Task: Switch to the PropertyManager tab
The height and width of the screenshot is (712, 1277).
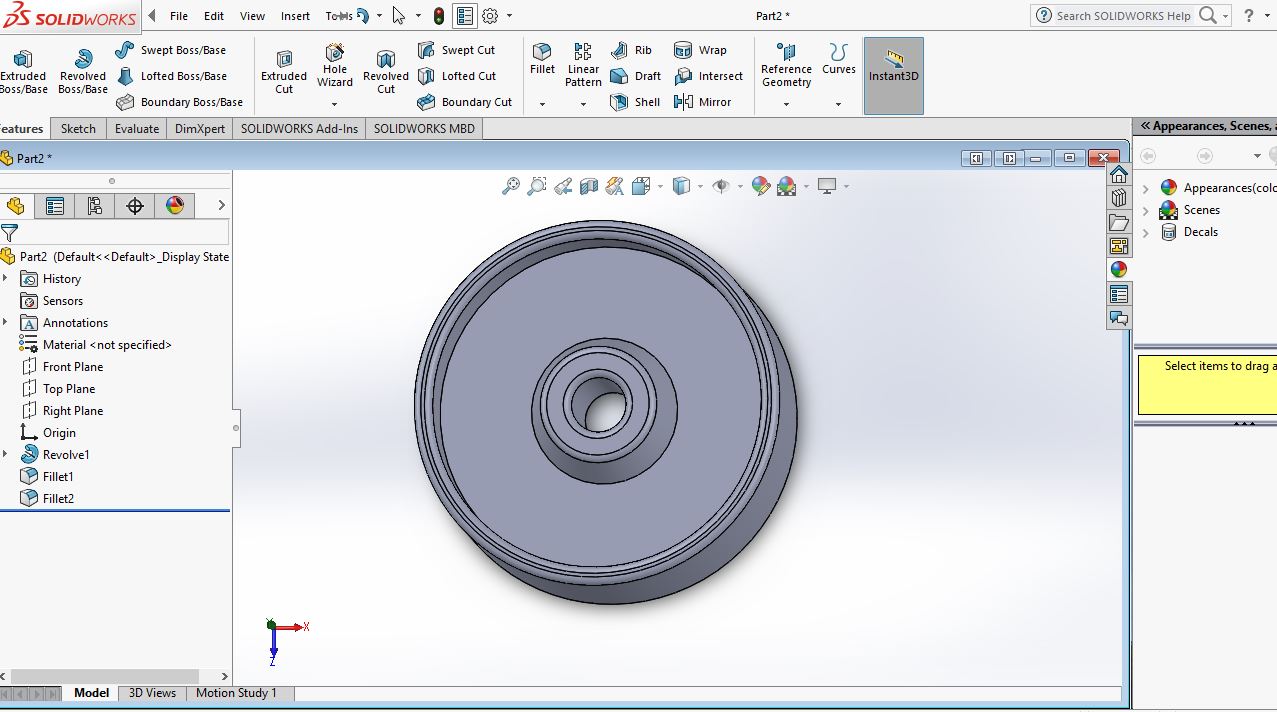Action: pyautogui.click(x=55, y=206)
